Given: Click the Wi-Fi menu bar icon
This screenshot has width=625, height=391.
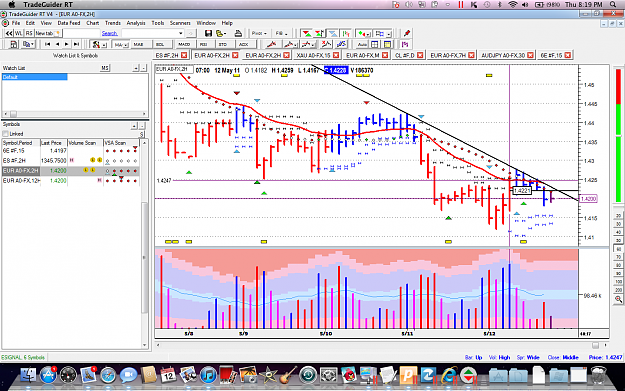Looking at the screenshot, I should [512, 4].
